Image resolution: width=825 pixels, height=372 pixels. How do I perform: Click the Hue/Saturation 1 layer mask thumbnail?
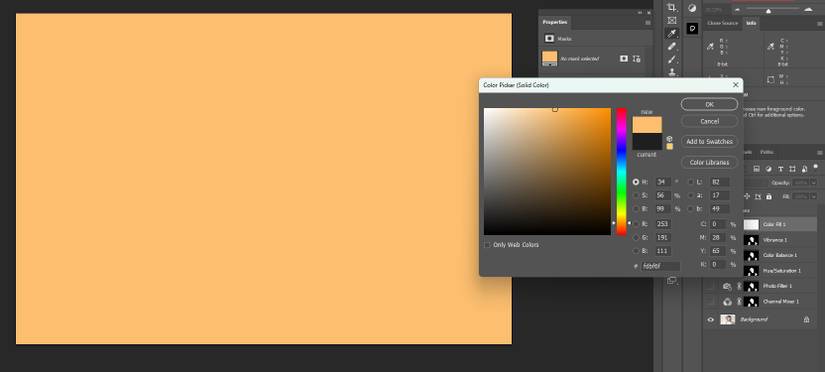click(751, 270)
